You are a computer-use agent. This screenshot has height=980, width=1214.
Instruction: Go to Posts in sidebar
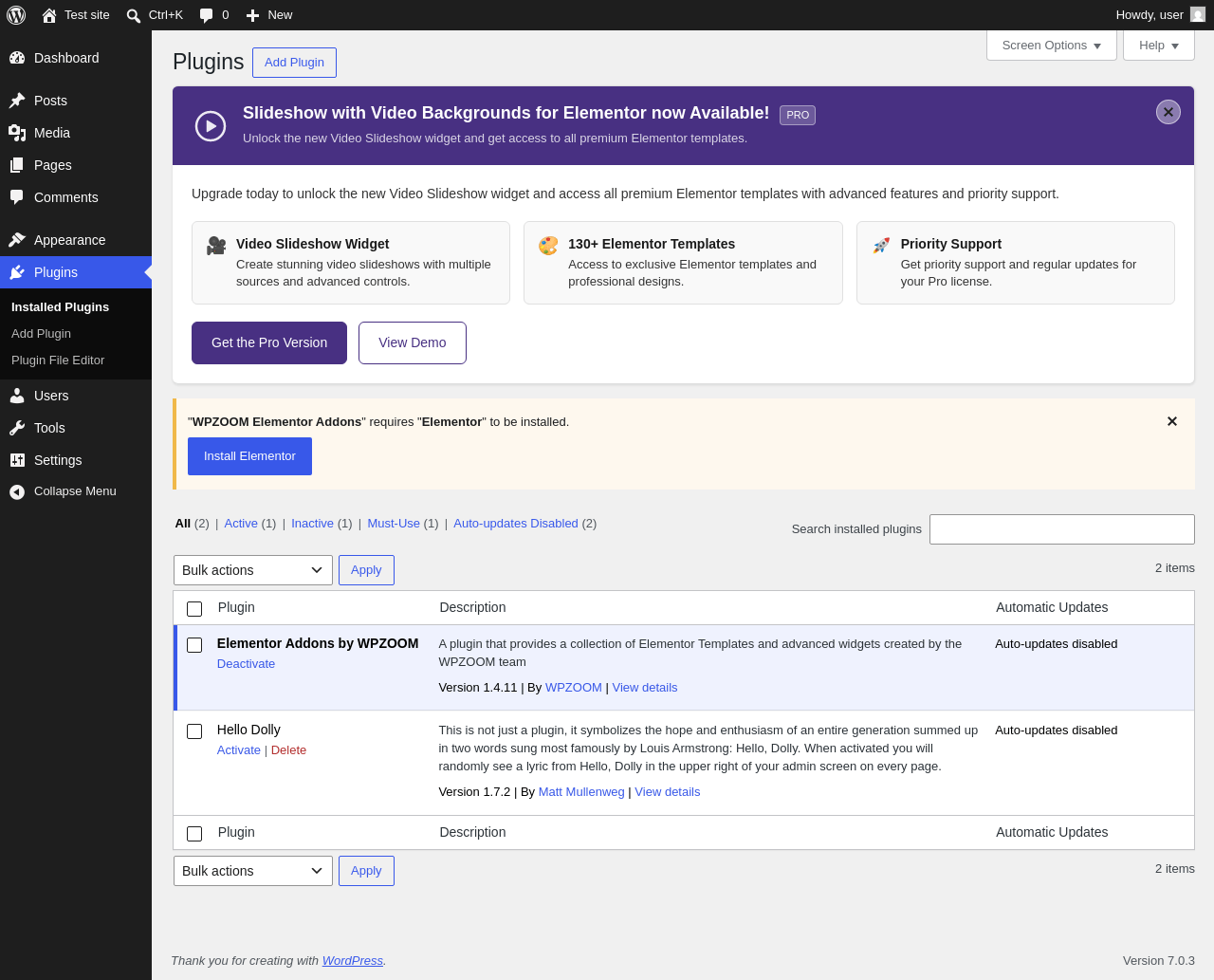point(76,101)
